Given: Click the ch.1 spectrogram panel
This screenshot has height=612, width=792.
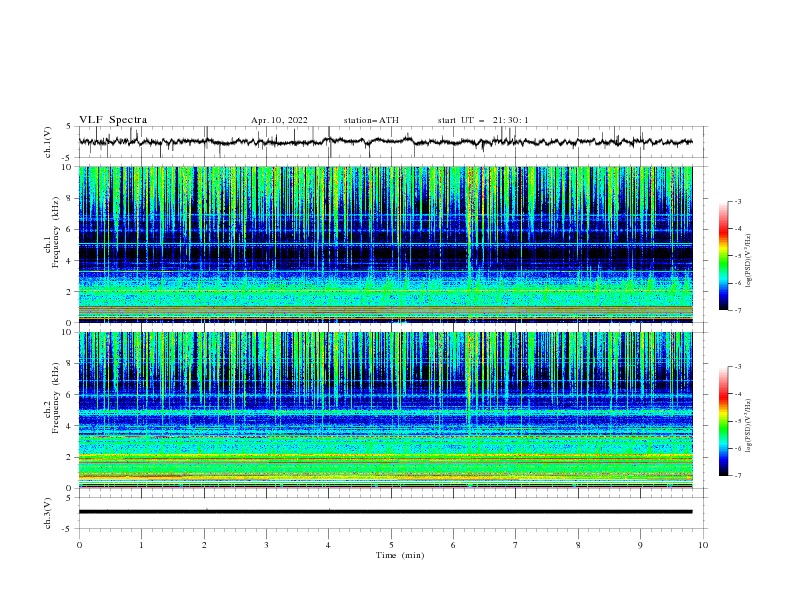Looking at the screenshot, I should pyautogui.click(x=386, y=244).
